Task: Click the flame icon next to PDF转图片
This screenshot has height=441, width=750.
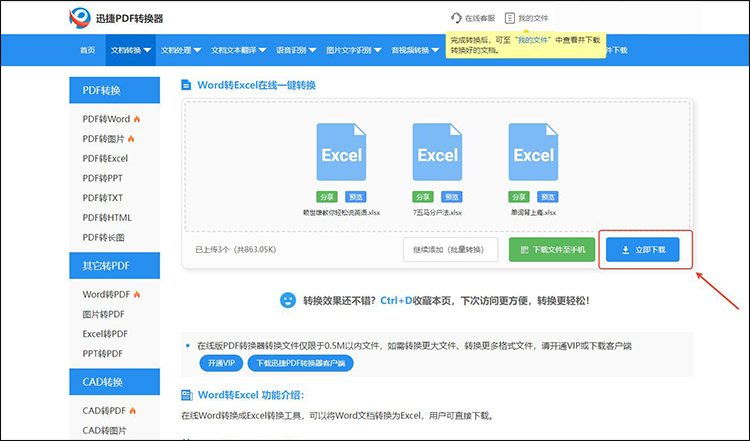Action: [131, 139]
